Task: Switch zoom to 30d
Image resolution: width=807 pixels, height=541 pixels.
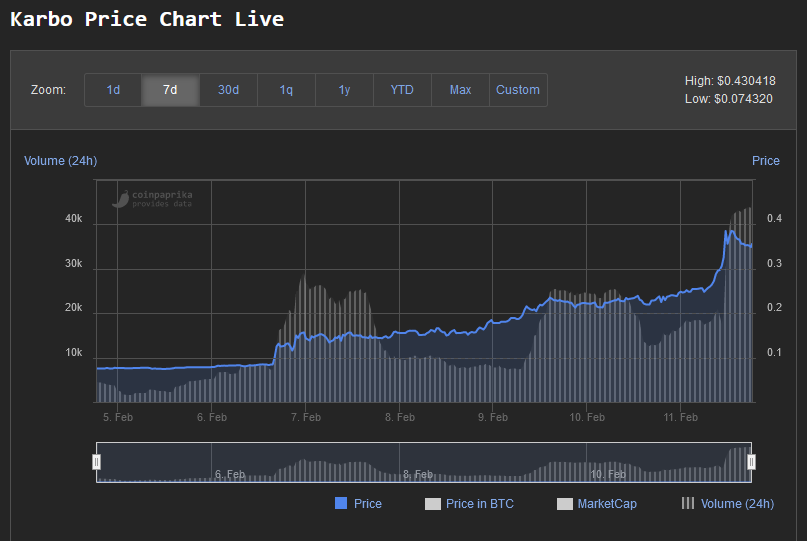Action: click(x=229, y=90)
